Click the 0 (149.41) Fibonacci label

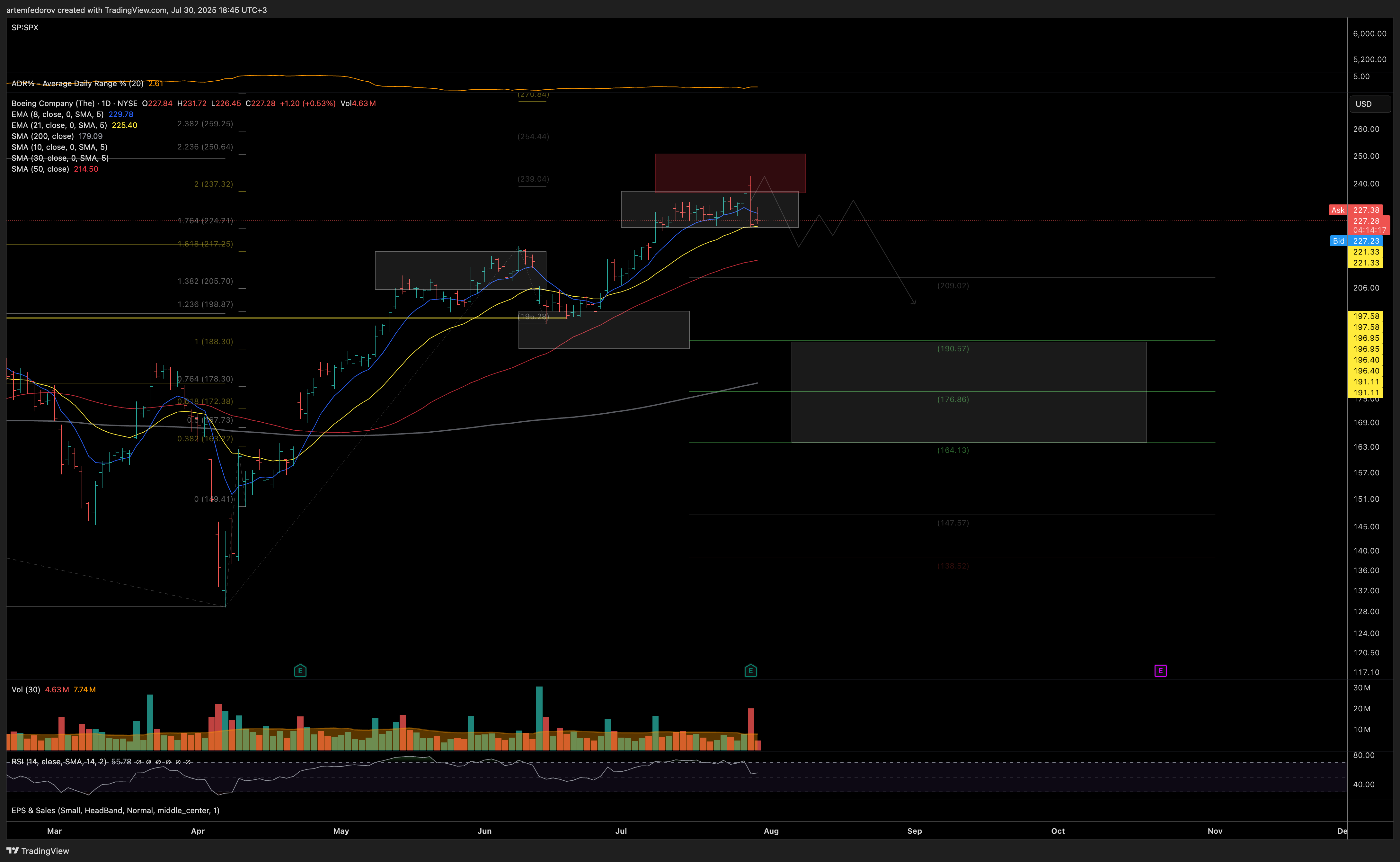(214, 499)
